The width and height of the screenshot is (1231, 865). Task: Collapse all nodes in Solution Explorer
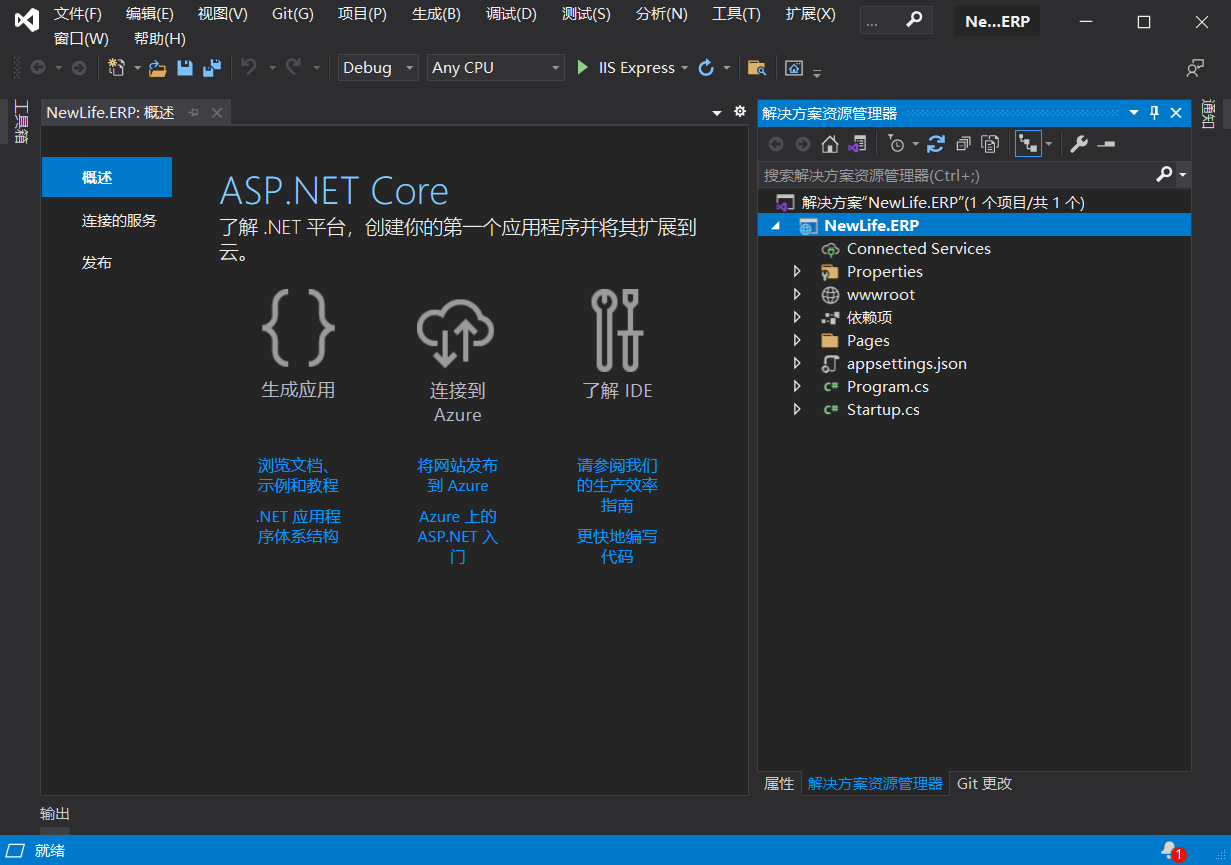pyautogui.click(x=963, y=144)
